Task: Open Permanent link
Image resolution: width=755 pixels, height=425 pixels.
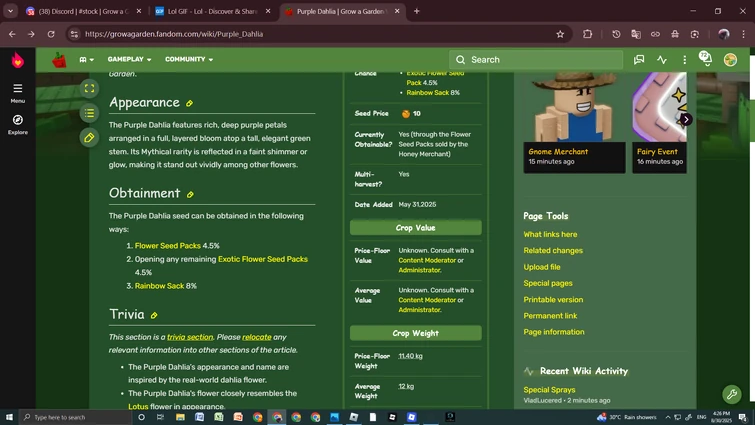Action: coord(550,316)
